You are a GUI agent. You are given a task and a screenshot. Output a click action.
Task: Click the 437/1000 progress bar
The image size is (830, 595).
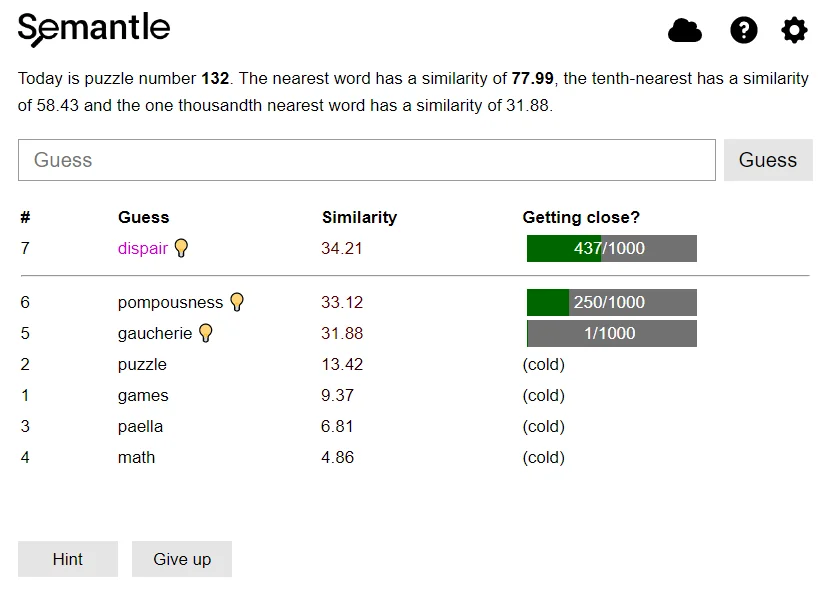tap(611, 248)
